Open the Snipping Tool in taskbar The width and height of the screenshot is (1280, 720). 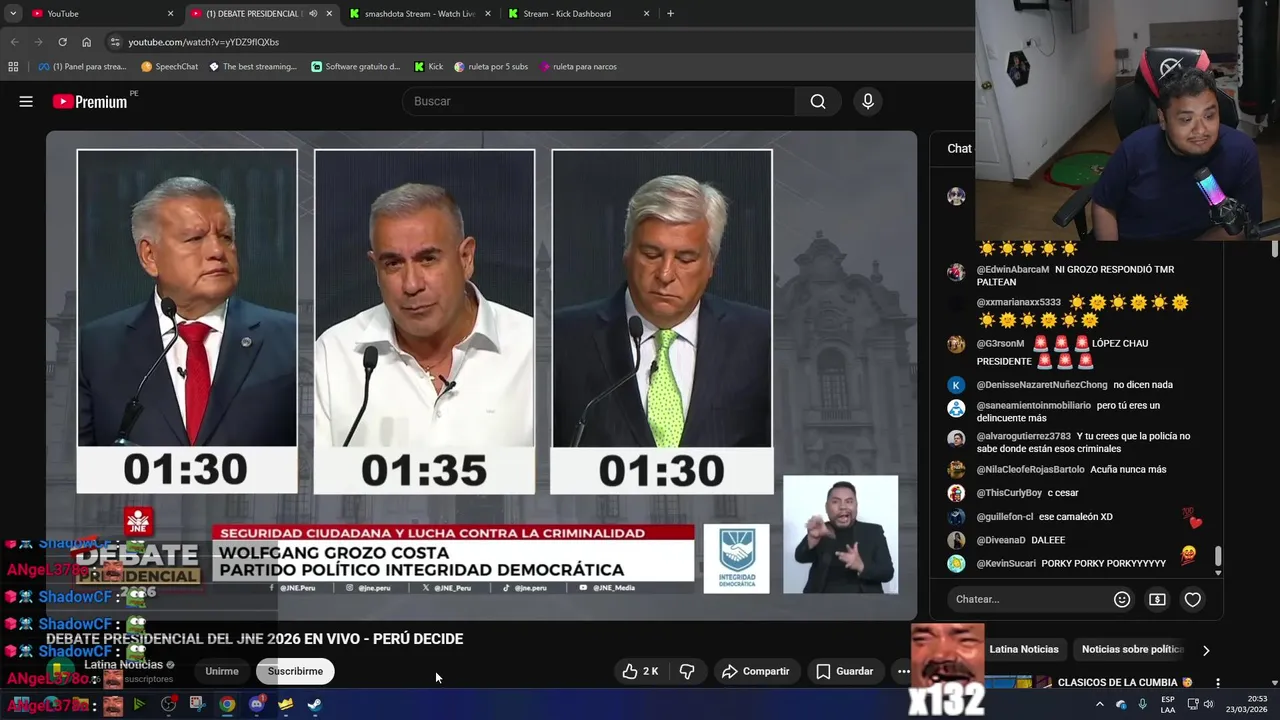click(196, 704)
